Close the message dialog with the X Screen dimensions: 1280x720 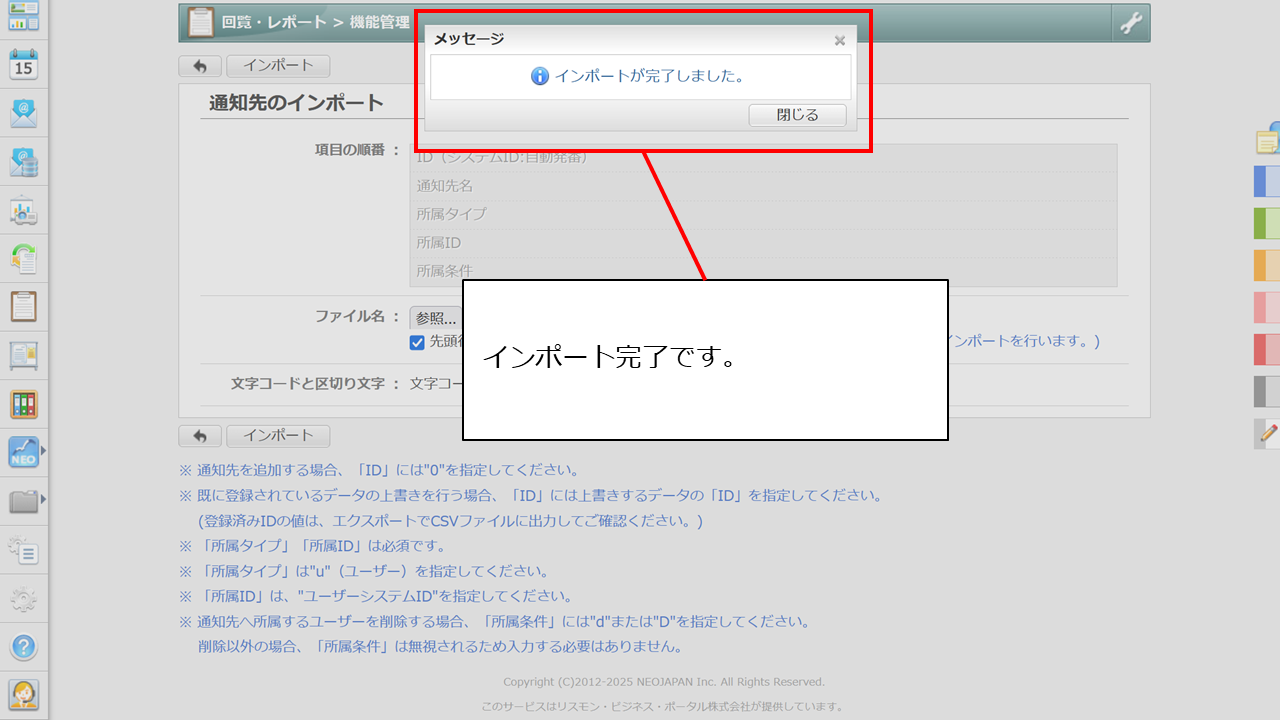(x=840, y=41)
